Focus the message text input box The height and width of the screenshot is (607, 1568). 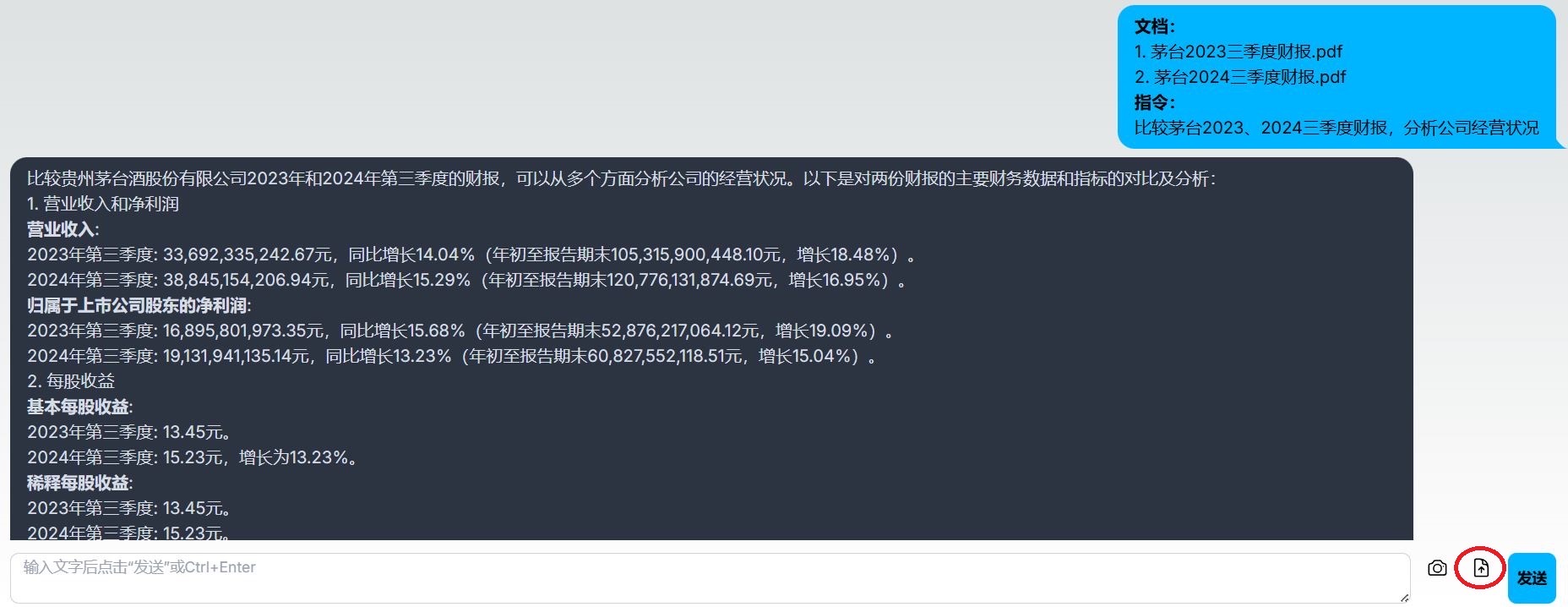coord(710,578)
